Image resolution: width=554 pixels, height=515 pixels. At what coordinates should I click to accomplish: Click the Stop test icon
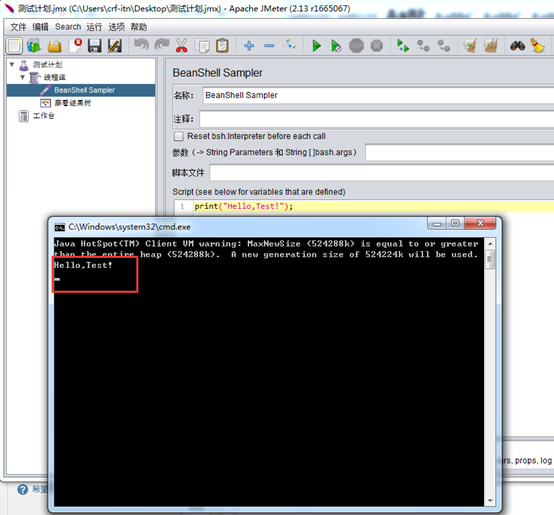point(356,46)
